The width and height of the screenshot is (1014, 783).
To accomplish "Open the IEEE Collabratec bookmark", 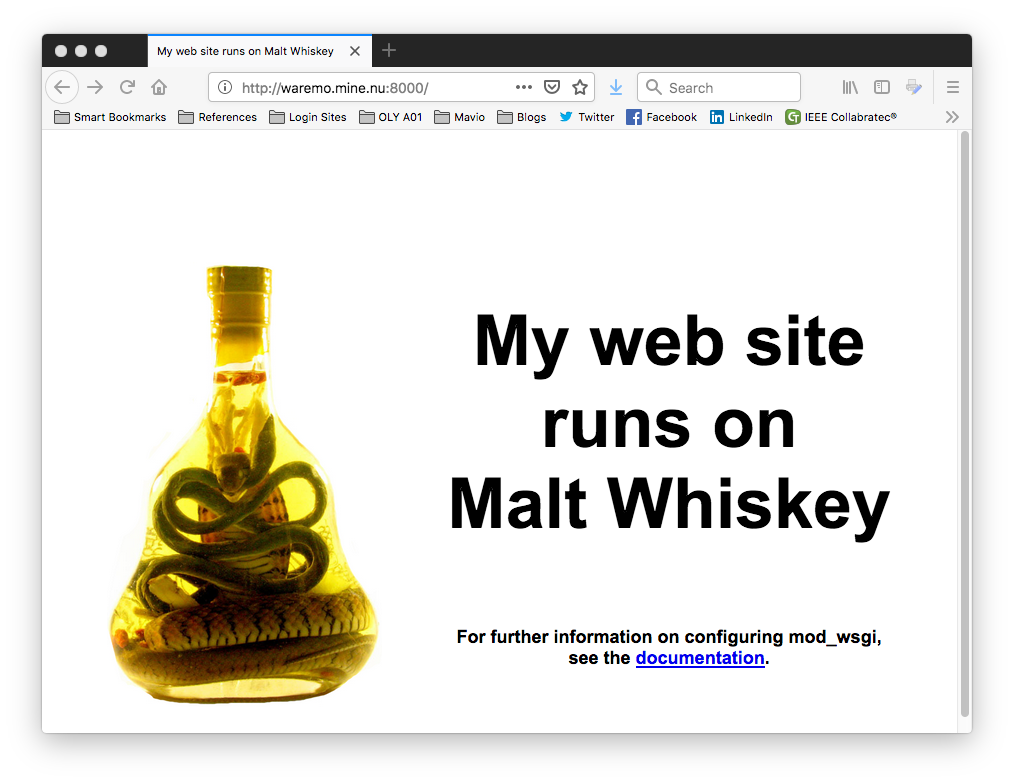I will (841, 117).
